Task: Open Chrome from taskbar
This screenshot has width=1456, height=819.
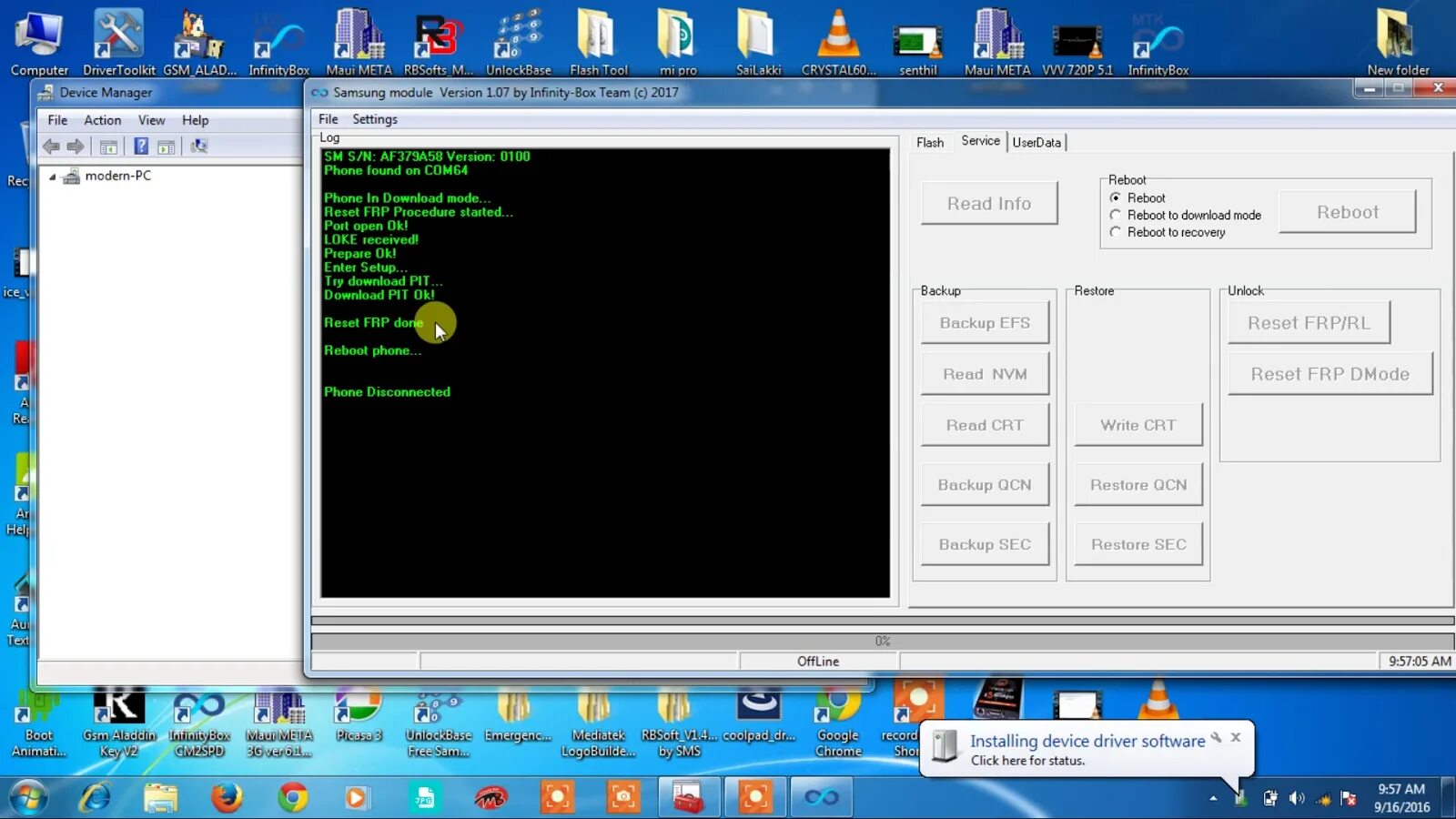Action: click(x=293, y=798)
